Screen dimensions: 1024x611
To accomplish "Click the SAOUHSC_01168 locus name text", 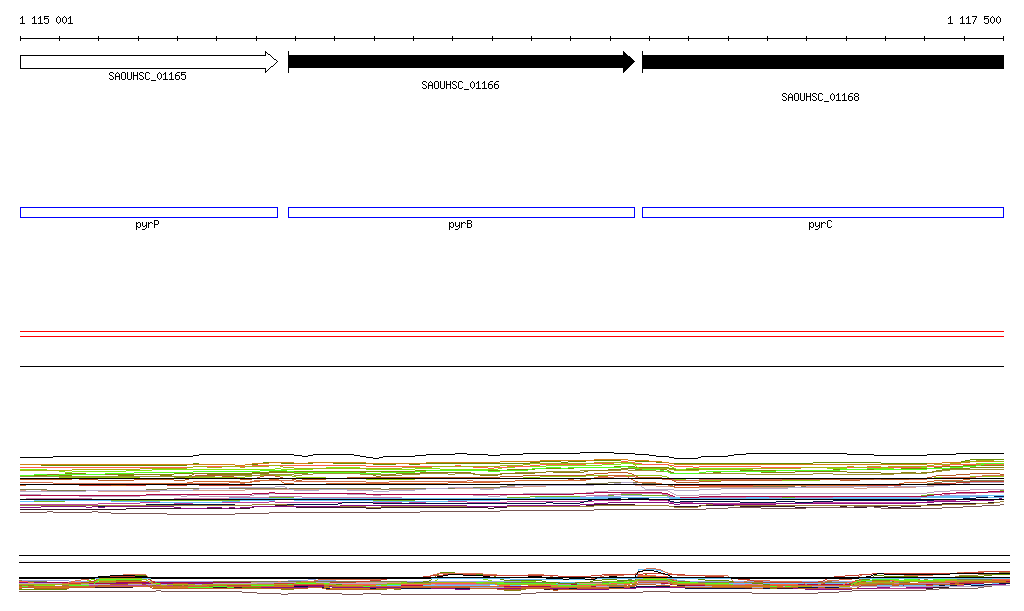I will tap(820, 98).
